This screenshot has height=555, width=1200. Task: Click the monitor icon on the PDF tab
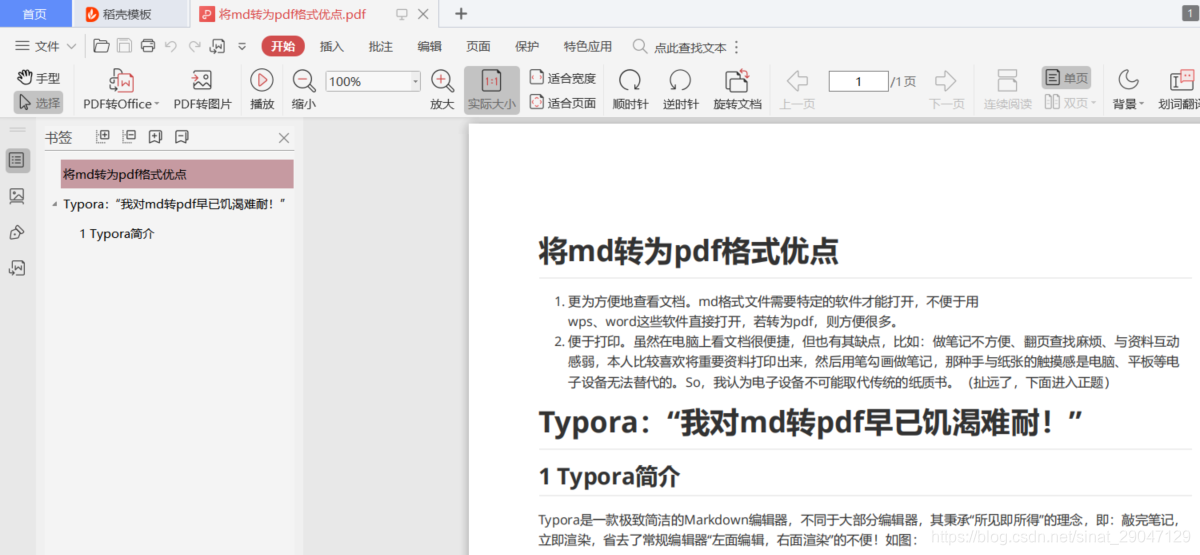[402, 14]
